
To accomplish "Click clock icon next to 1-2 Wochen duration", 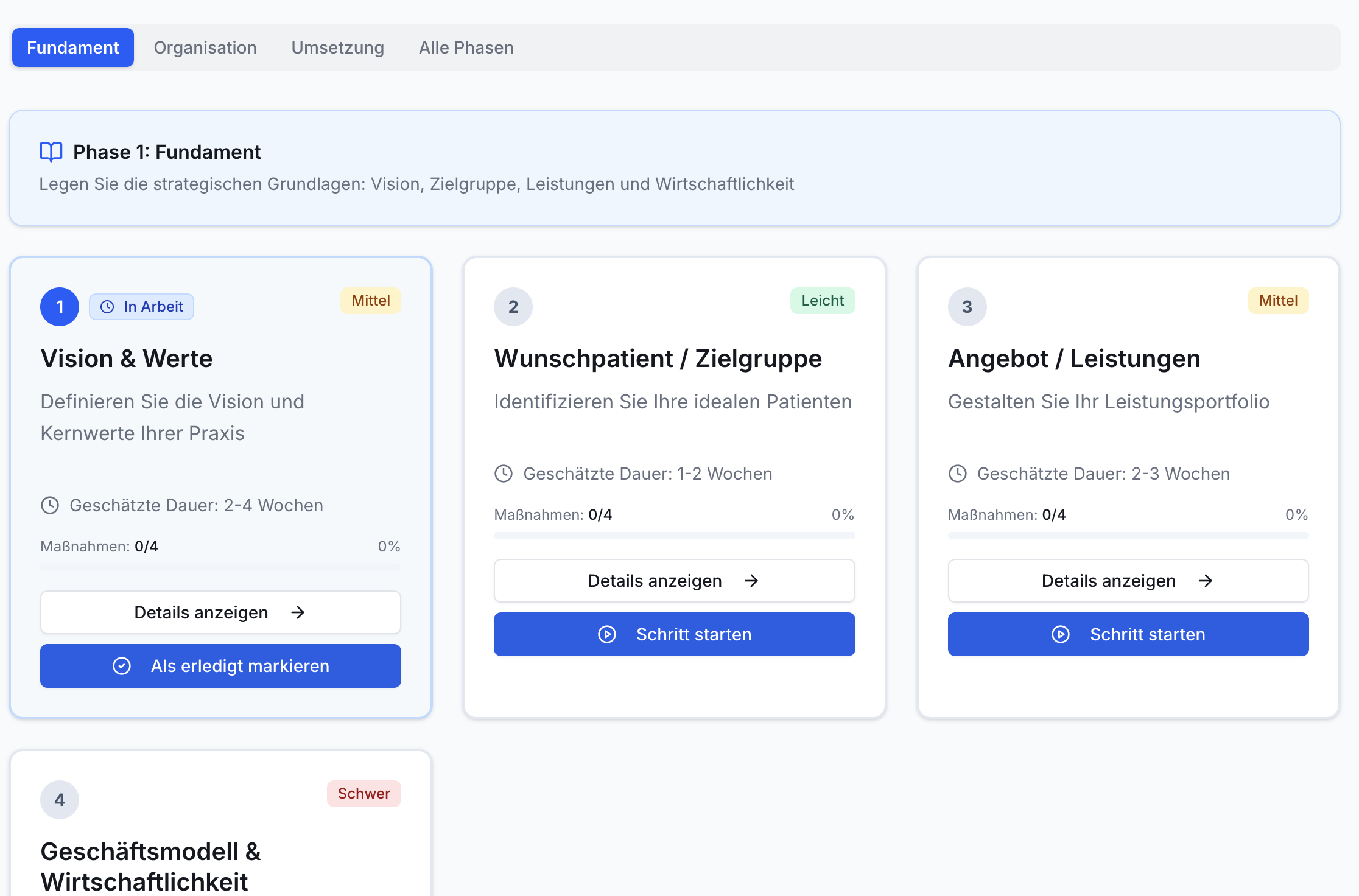I will [504, 474].
